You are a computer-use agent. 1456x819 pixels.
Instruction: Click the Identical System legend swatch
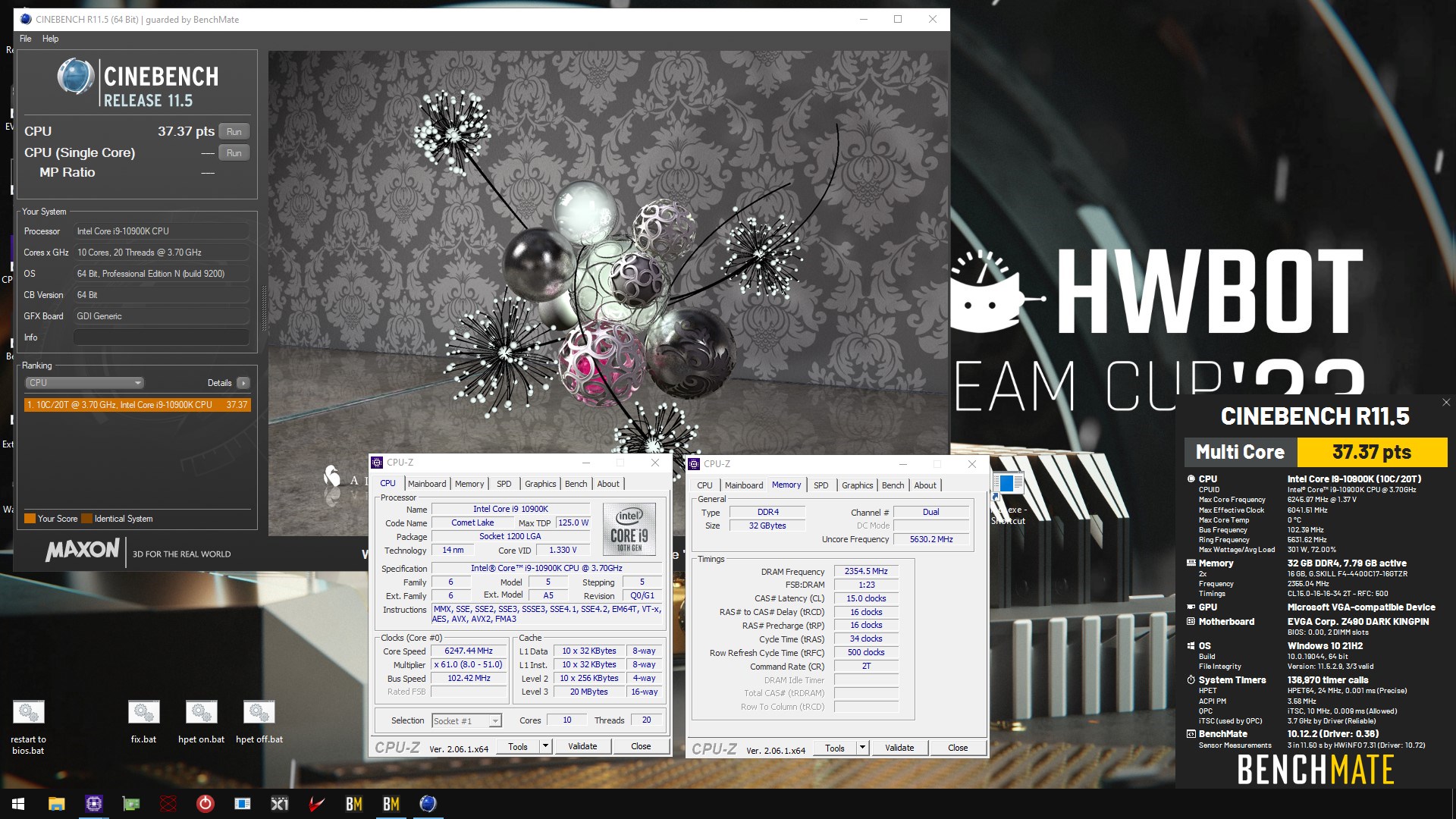(x=86, y=519)
